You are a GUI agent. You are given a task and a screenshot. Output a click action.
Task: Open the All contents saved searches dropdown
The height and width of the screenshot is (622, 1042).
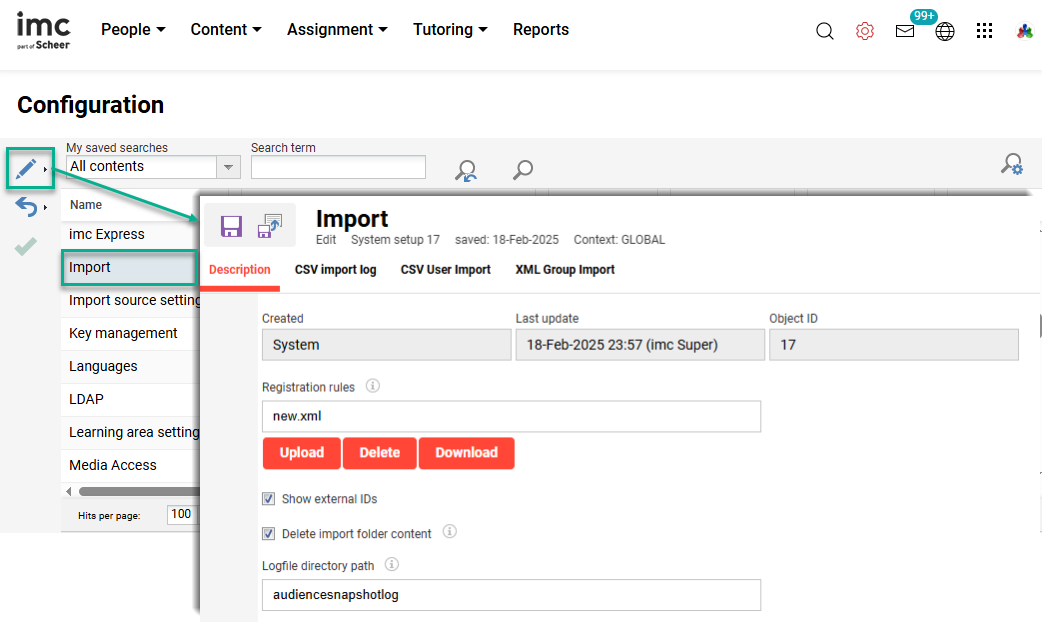coord(228,167)
